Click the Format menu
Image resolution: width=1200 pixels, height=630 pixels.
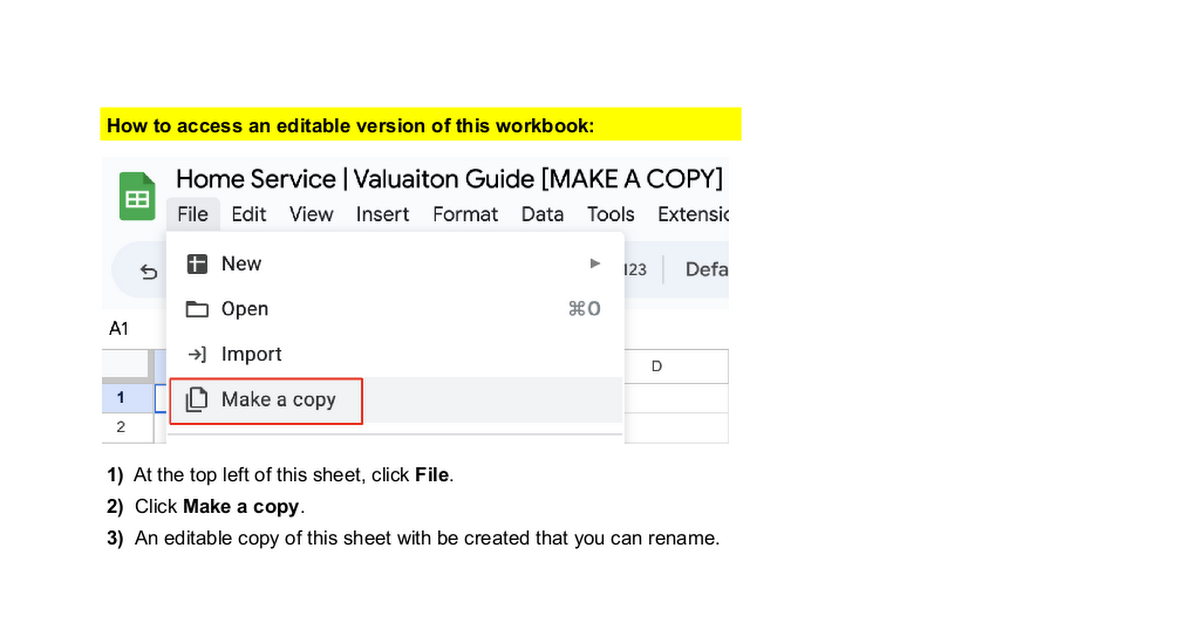pos(465,214)
